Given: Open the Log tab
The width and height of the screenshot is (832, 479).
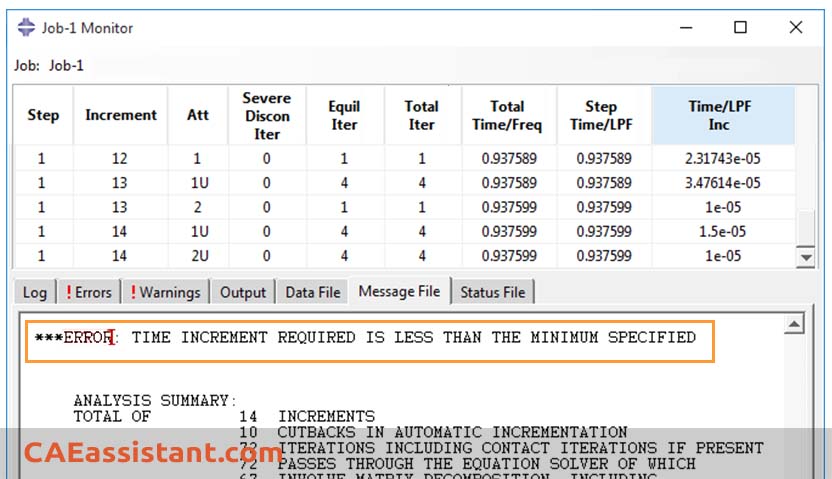Looking at the screenshot, I should pos(34,292).
